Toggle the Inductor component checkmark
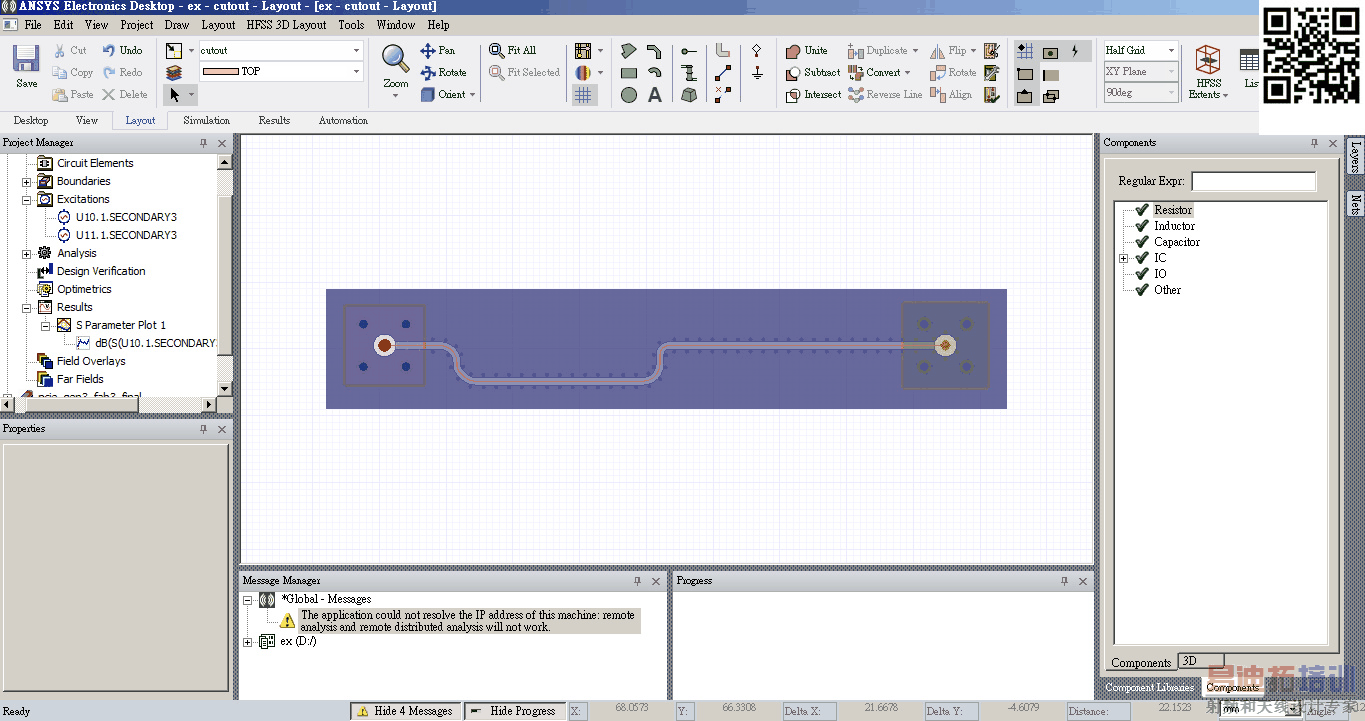The image size is (1365, 721). (x=1142, y=226)
